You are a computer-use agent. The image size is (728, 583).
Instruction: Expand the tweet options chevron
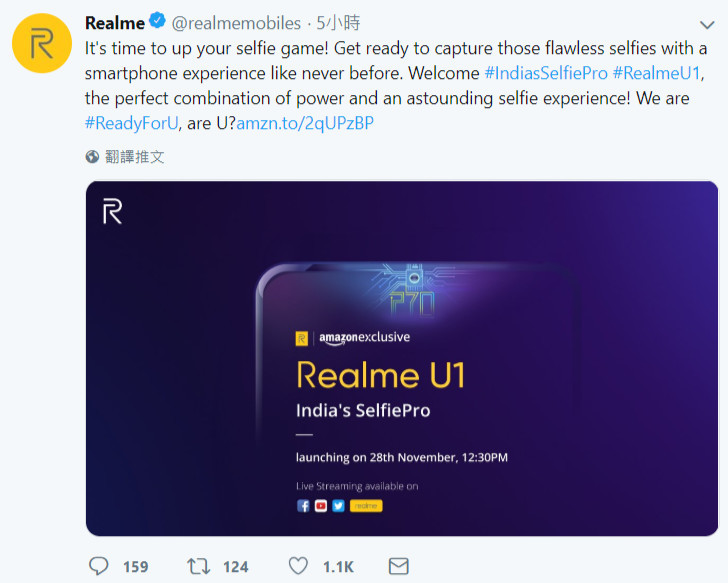click(x=709, y=22)
